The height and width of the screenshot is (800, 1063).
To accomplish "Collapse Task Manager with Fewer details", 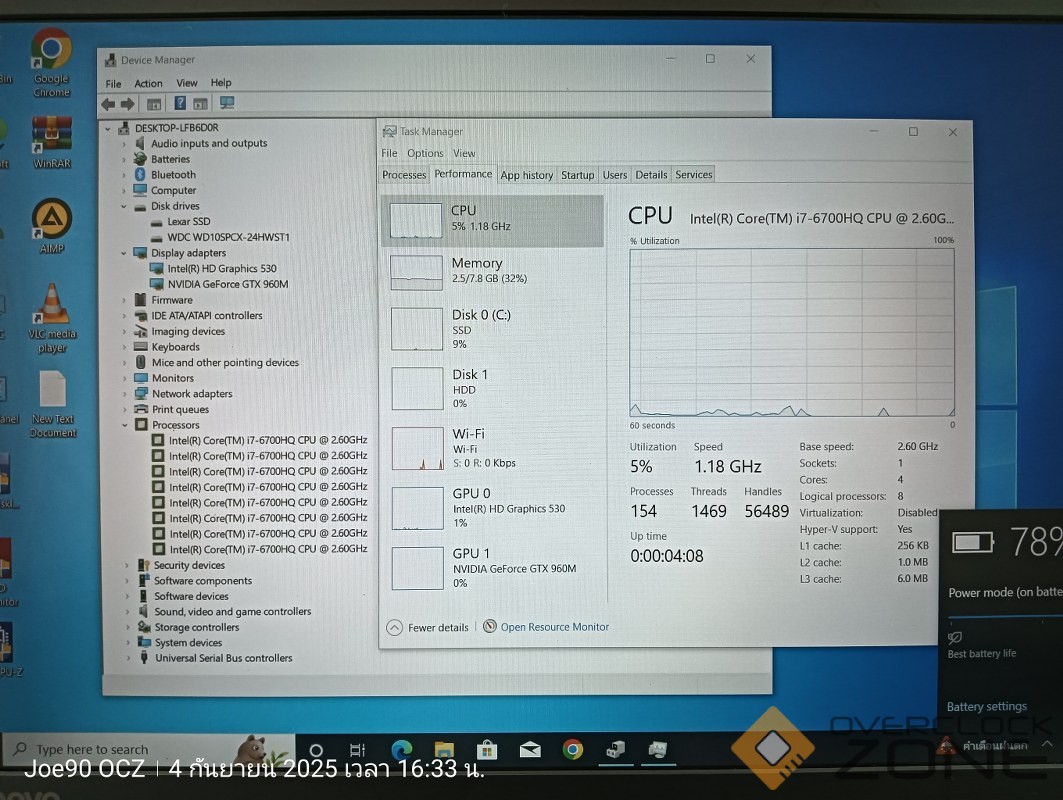I will point(428,628).
